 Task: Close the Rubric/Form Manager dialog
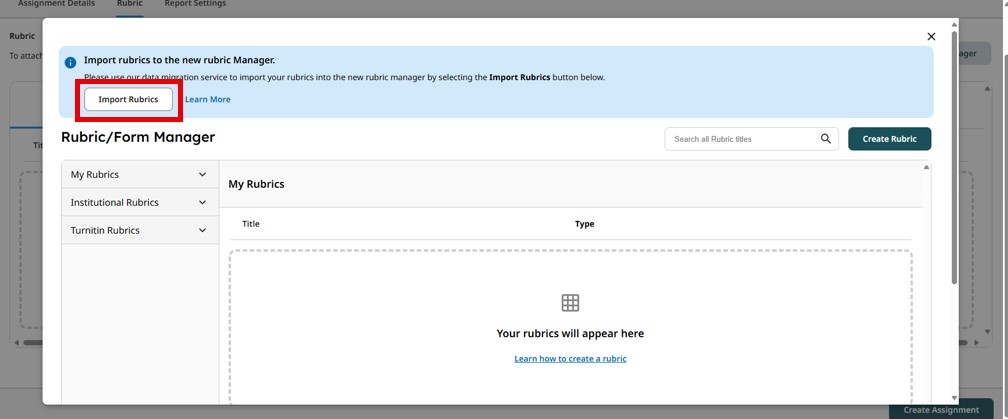[931, 37]
